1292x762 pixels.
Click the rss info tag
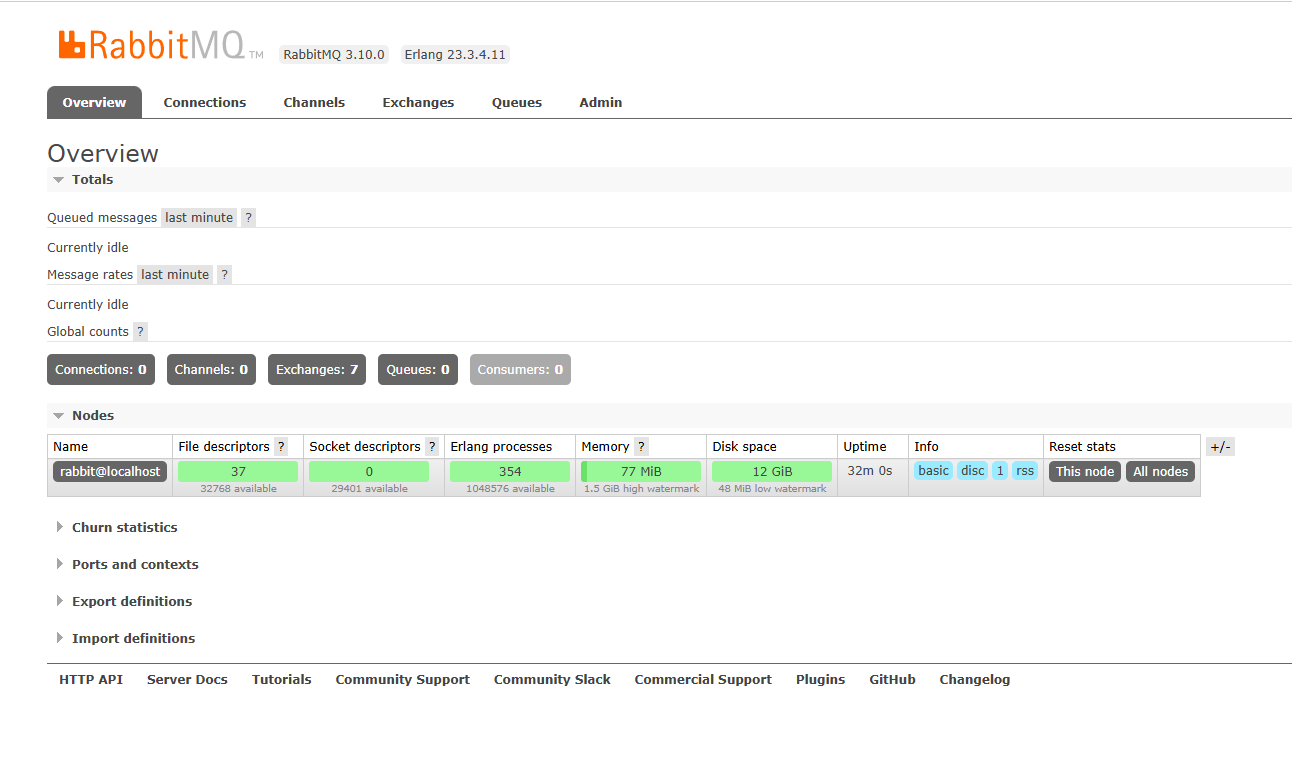[1025, 471]
